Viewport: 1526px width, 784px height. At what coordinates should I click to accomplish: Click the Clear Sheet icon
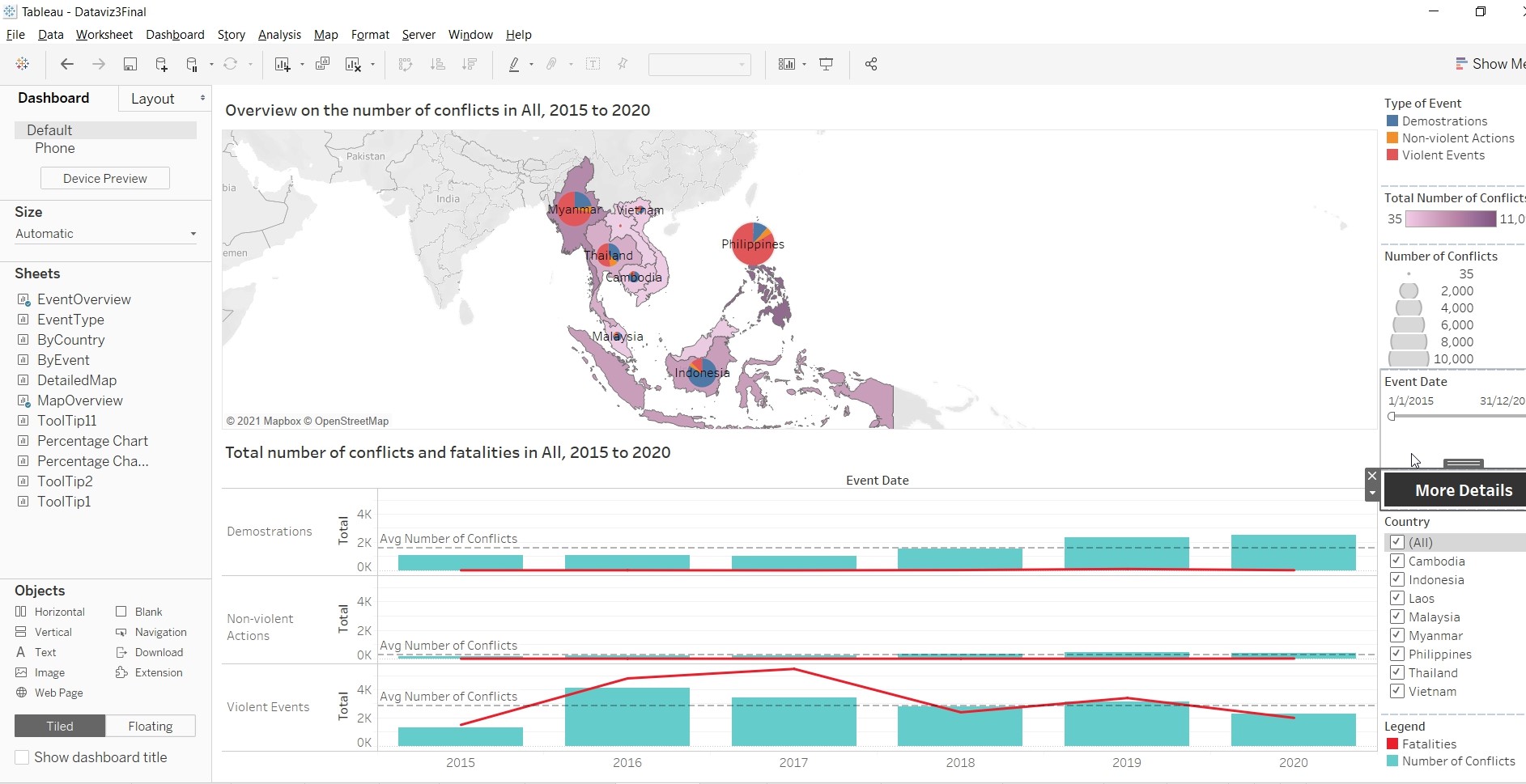coord(353,64)
